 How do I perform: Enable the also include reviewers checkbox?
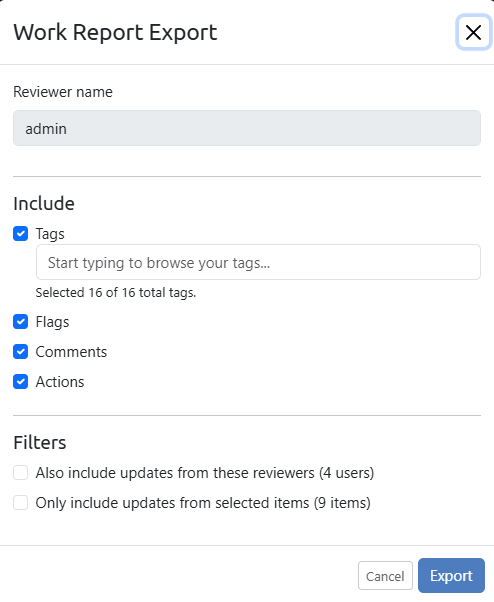pyautogui.click(x=21, y=473)
